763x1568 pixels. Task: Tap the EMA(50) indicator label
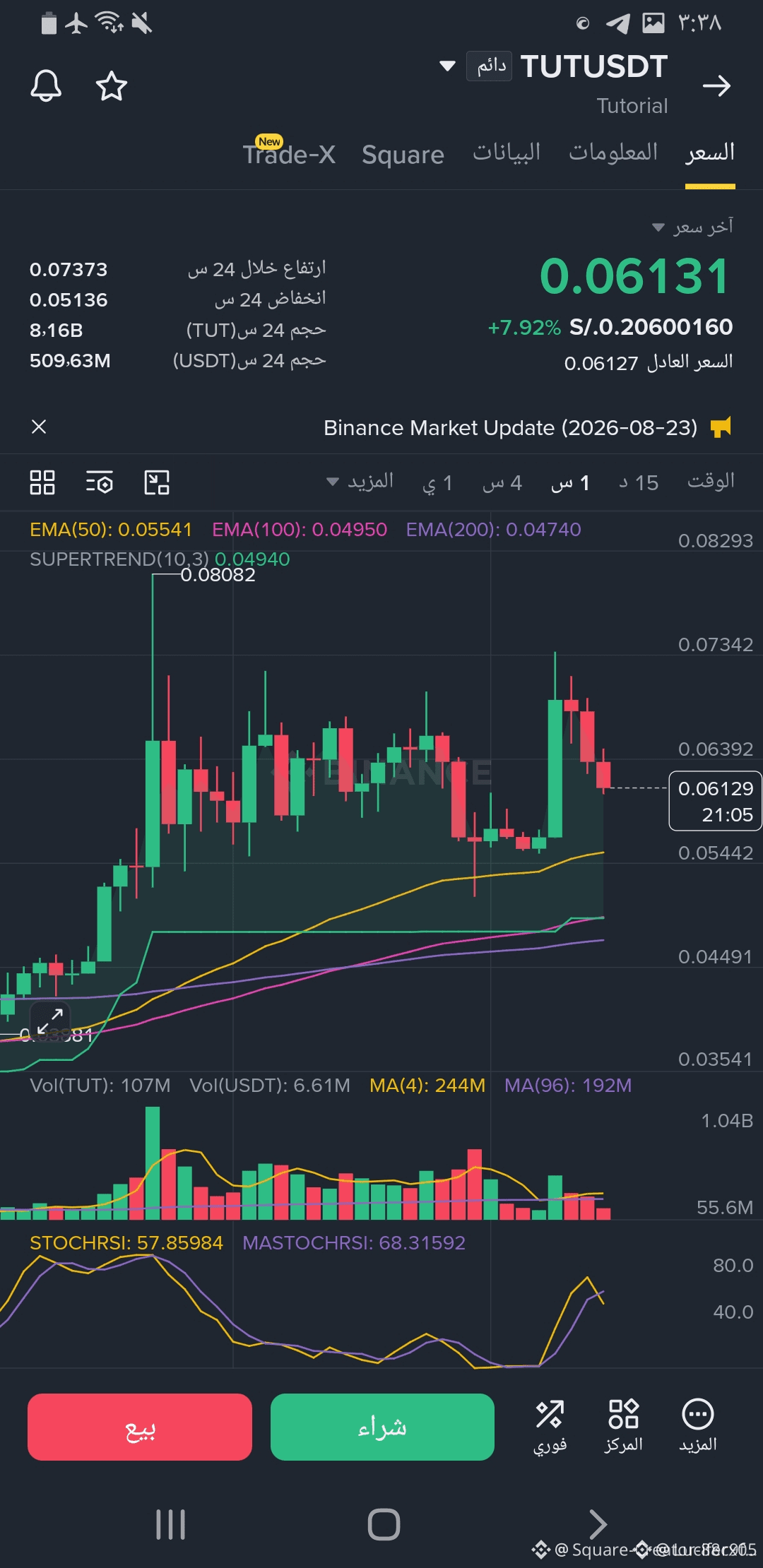pyautogui.click(x=111, y=530)
